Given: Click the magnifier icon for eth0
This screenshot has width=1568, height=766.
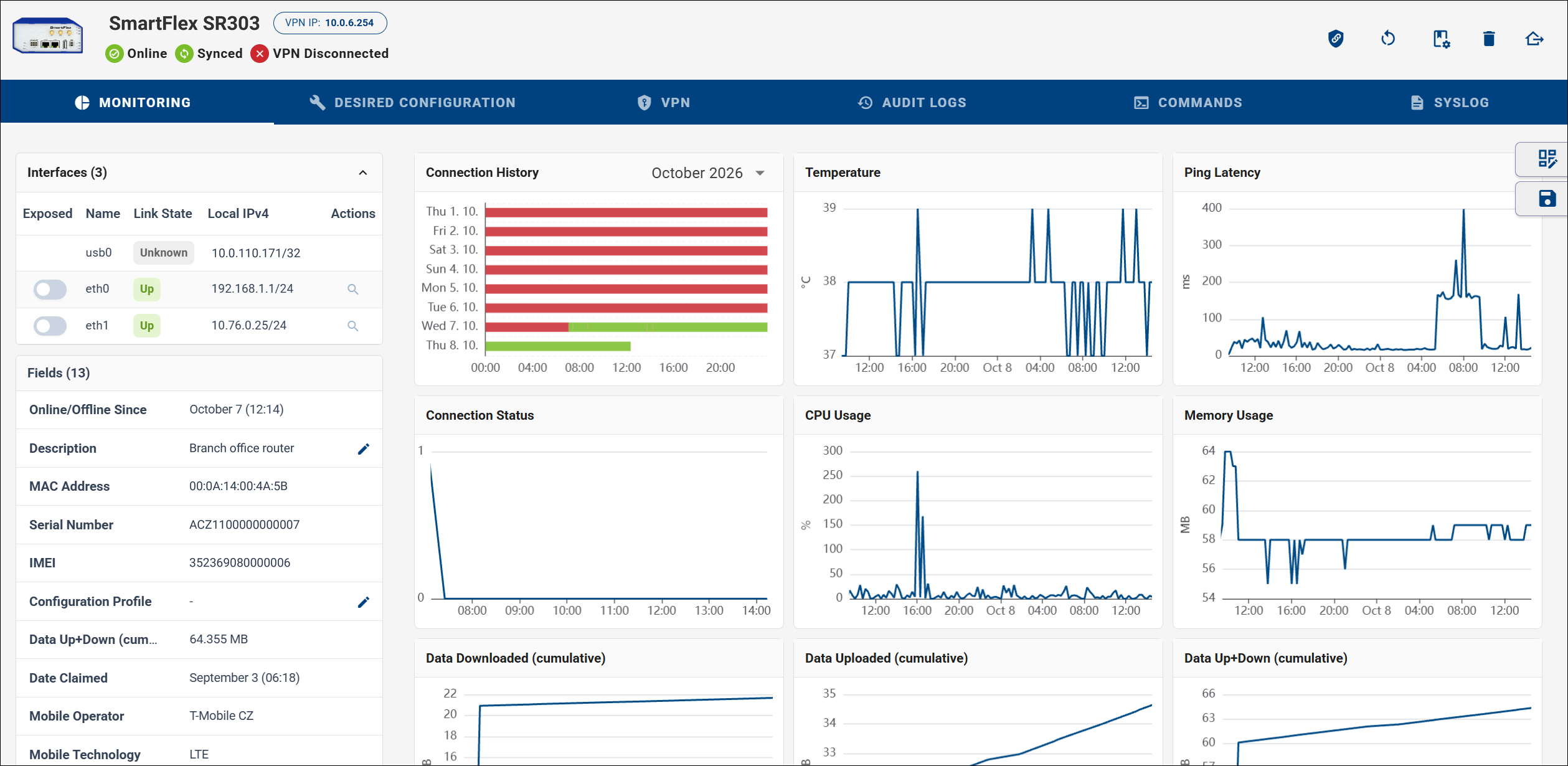Looking at the screenshot, I should [x=352, y=289].
